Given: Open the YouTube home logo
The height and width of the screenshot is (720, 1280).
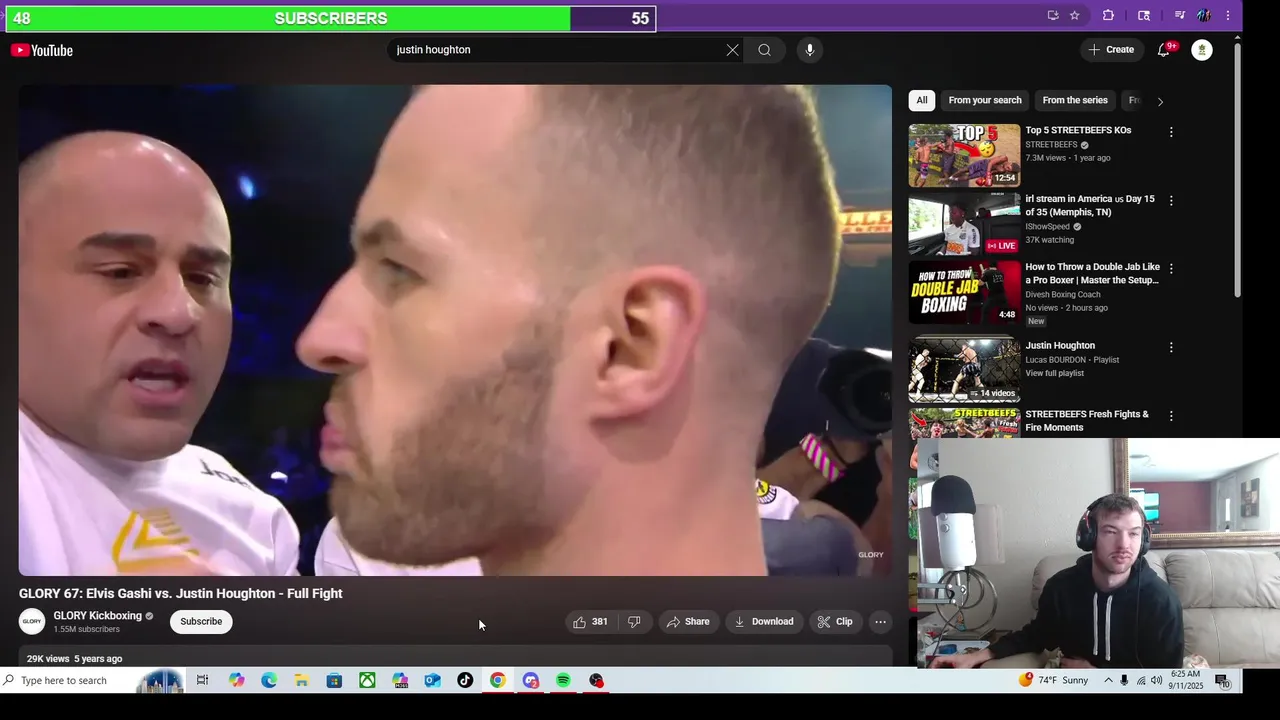Looking at the screenshot, I should pyautogui.click(x=42, y=50).
